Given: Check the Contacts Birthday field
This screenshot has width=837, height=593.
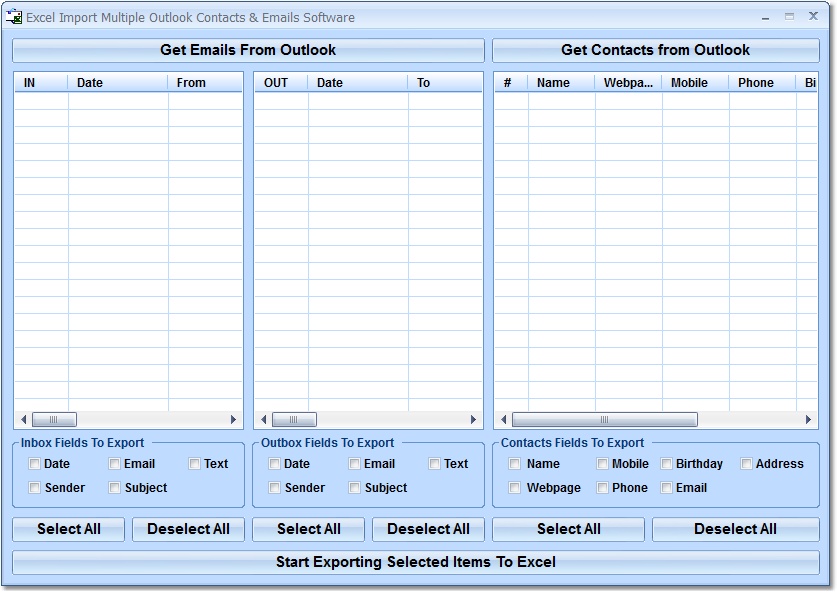Looking at the screenshot, I should coord(666,463).
